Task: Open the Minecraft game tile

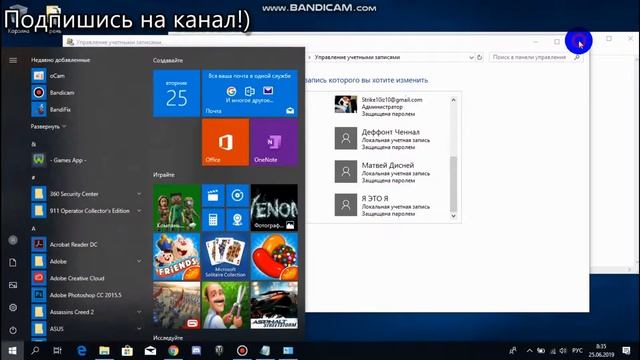Action: (x=176, y=208)
